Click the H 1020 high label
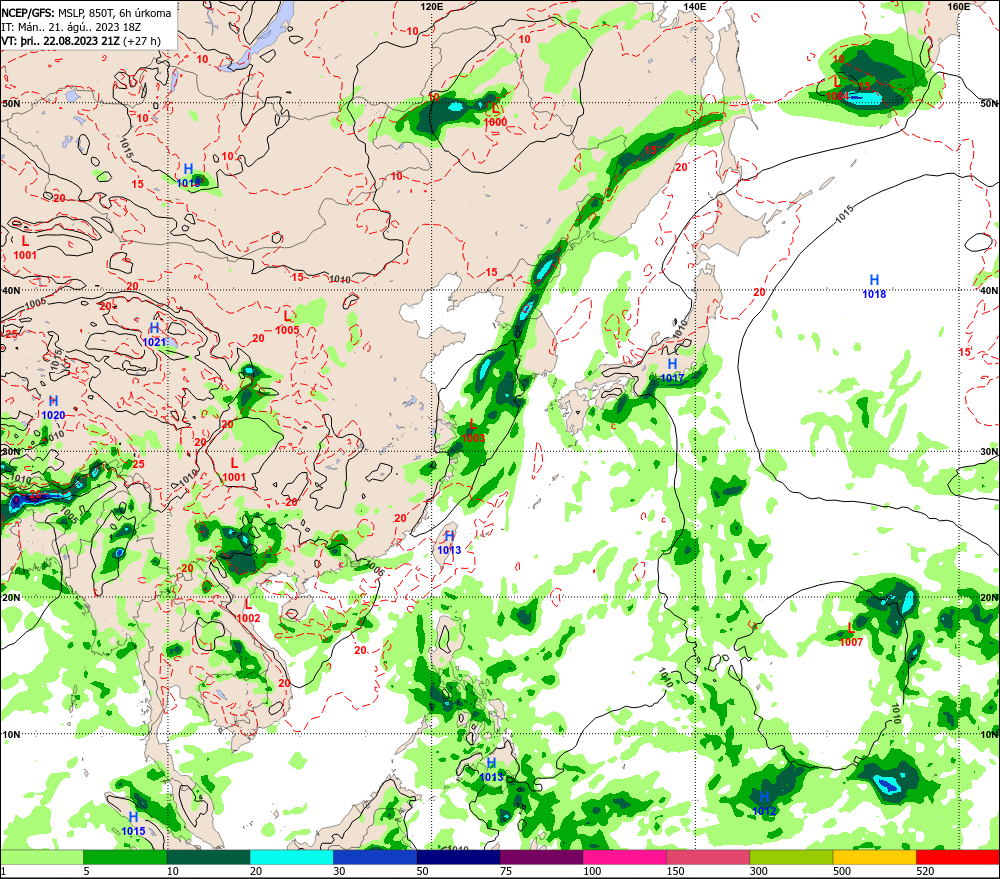 coord(54,408)
